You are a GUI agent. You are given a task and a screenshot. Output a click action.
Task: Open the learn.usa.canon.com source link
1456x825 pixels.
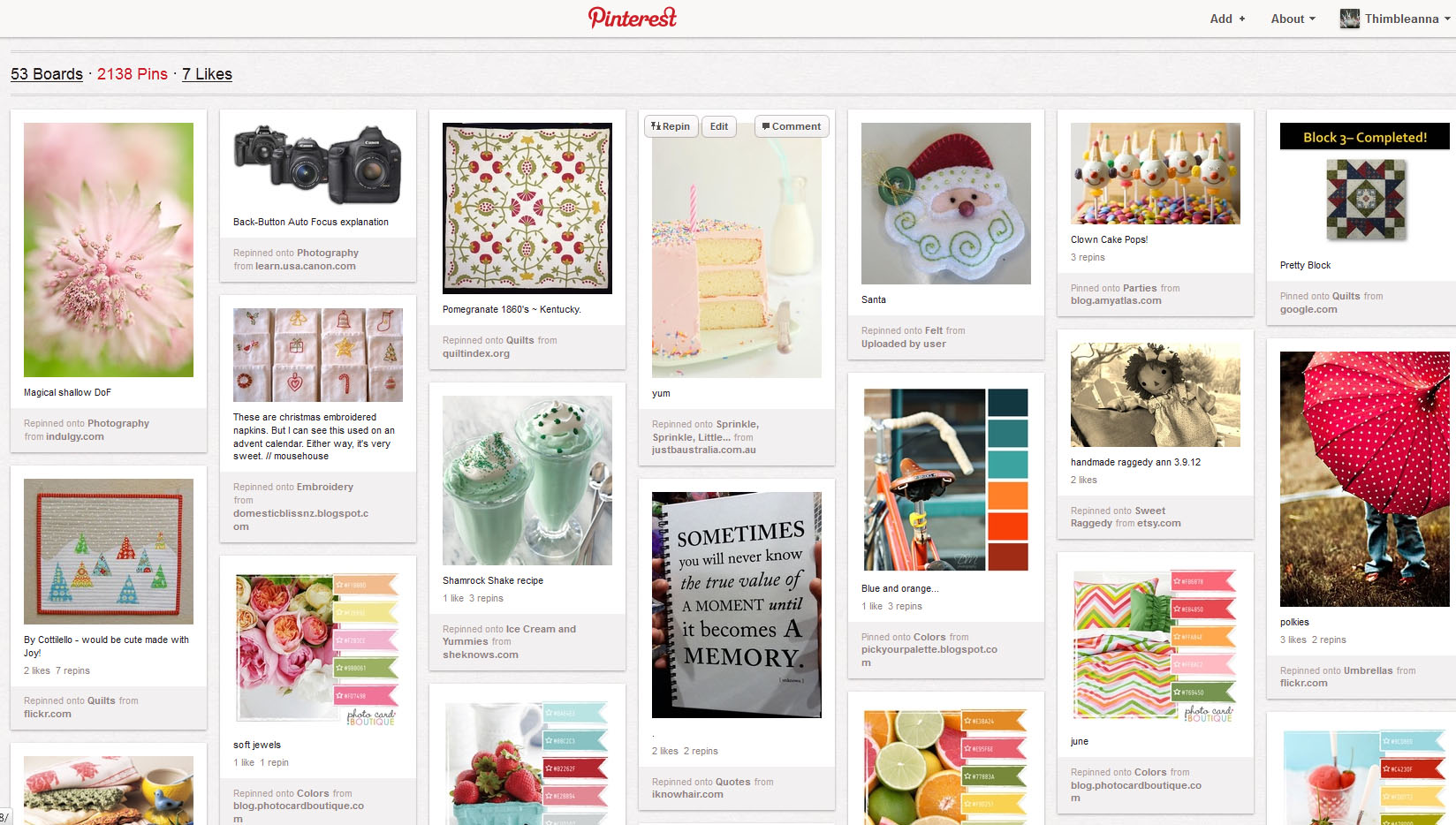(306, 266)
